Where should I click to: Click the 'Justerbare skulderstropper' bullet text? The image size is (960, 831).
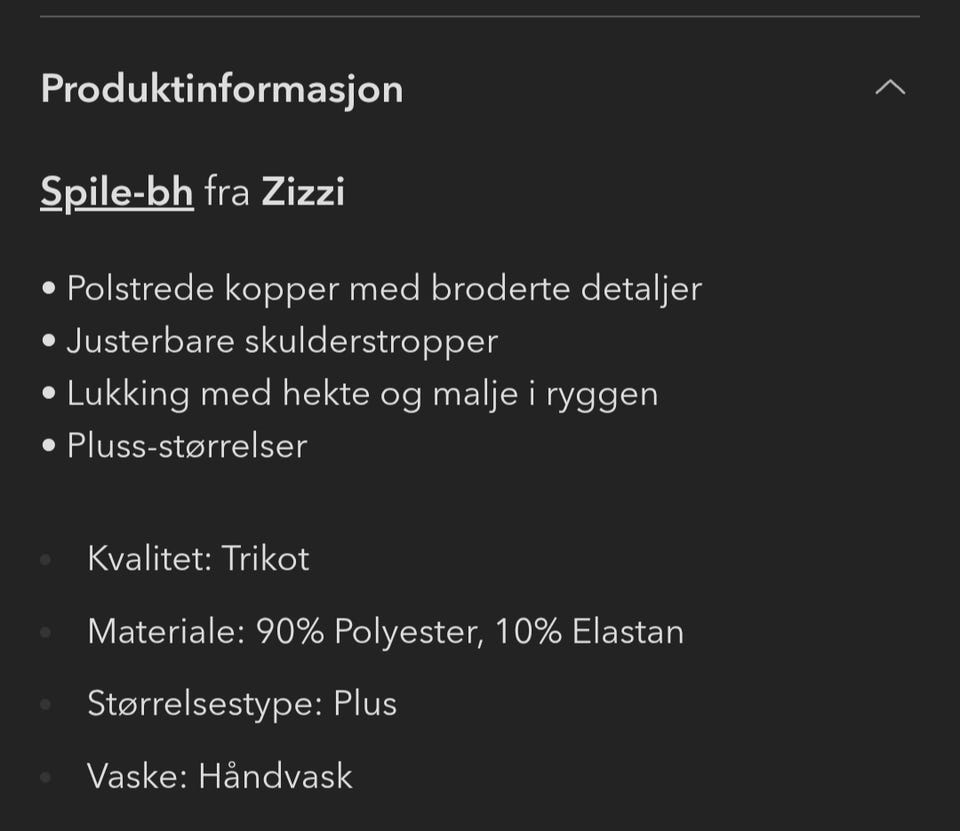coord(282,341)
